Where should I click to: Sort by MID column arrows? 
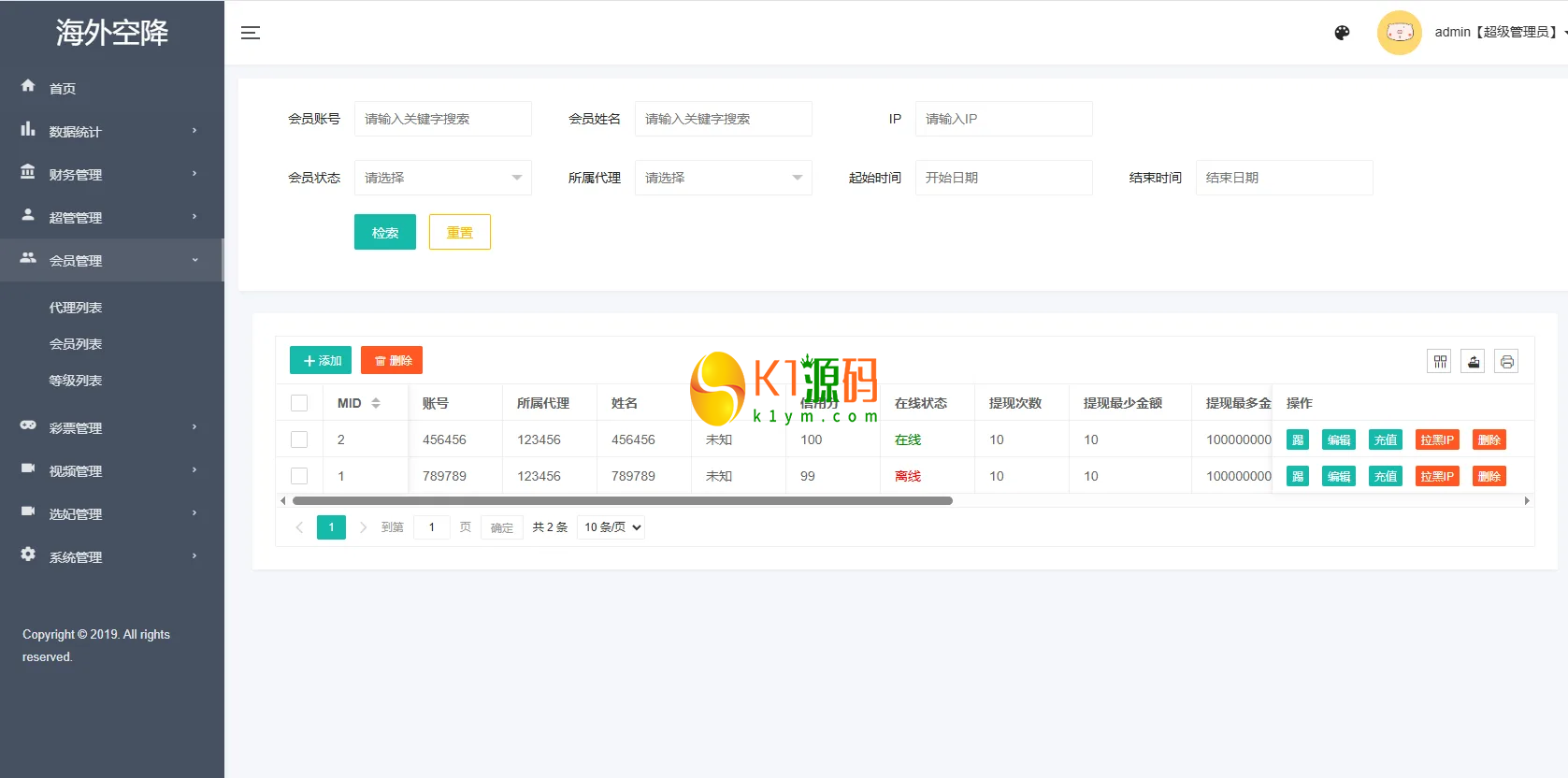tap(376, 403)
